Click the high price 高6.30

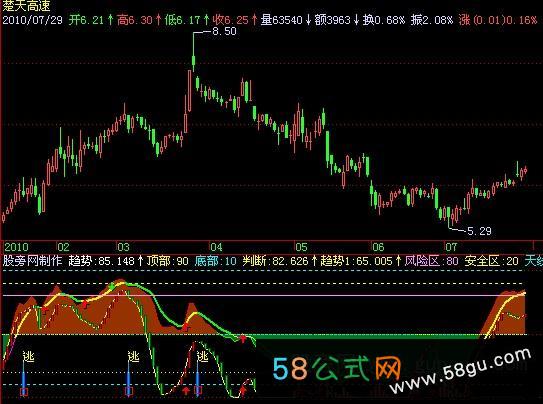point(135,20)
